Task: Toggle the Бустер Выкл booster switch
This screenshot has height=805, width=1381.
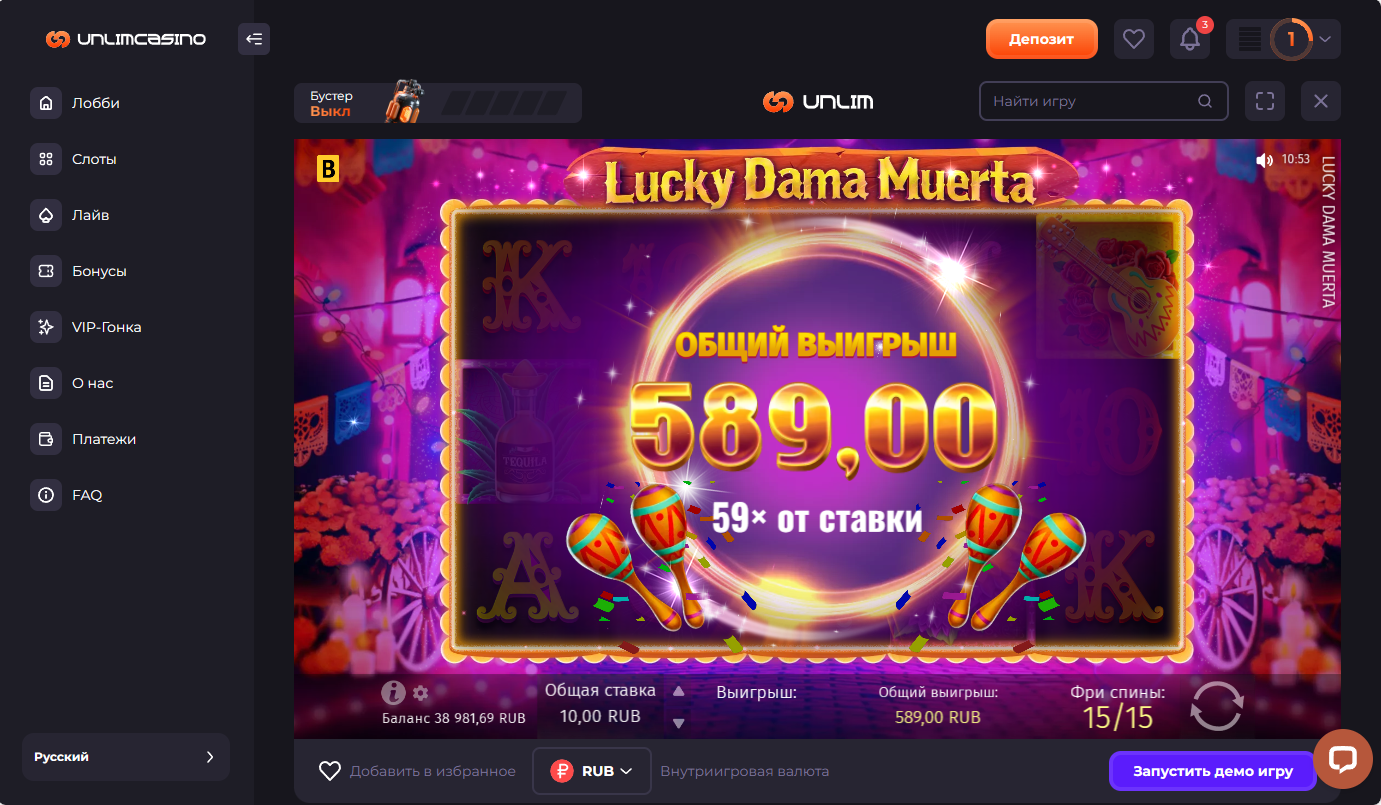Action: click(438, 103)
